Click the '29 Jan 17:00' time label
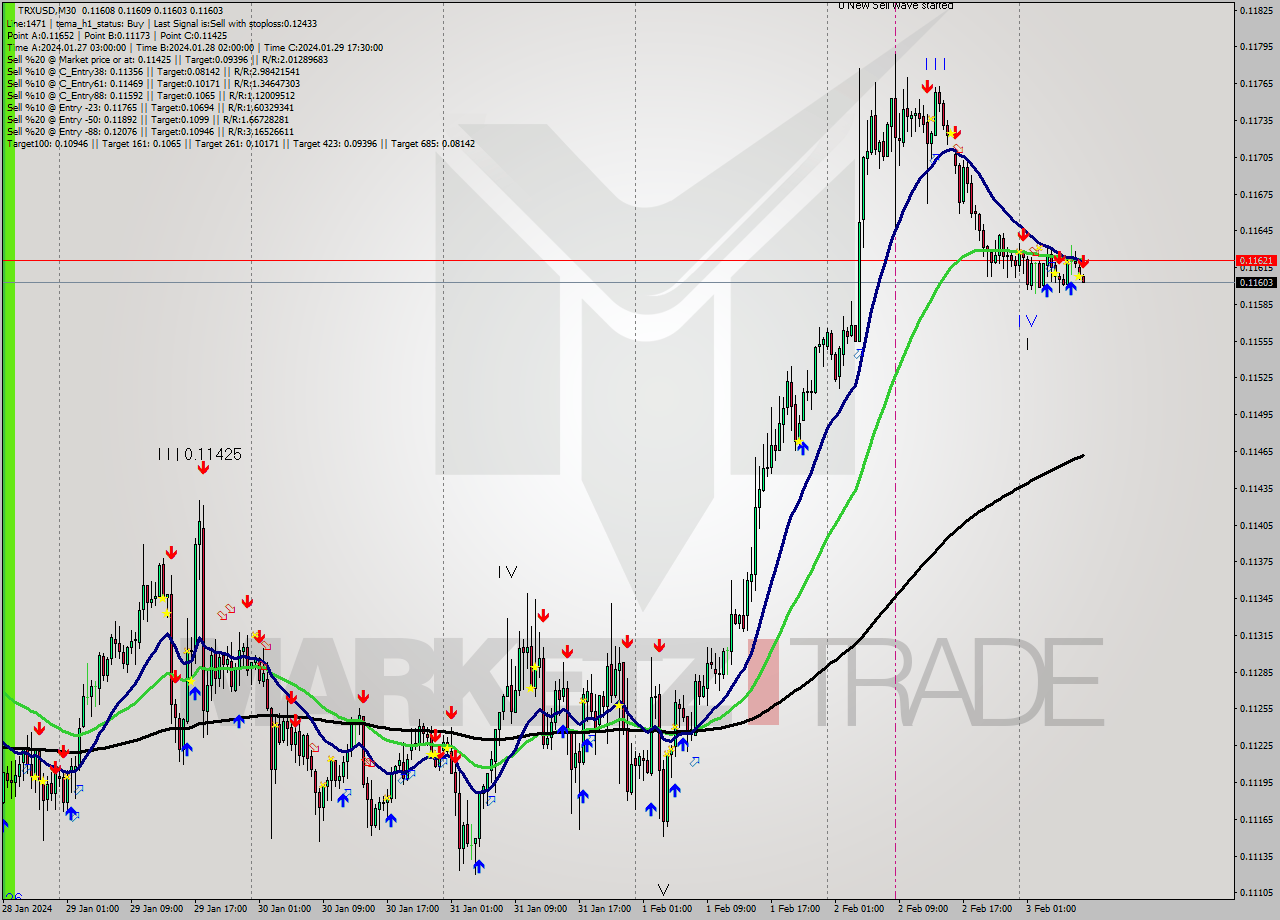The image size is (1280, 920). pos(219,909)
